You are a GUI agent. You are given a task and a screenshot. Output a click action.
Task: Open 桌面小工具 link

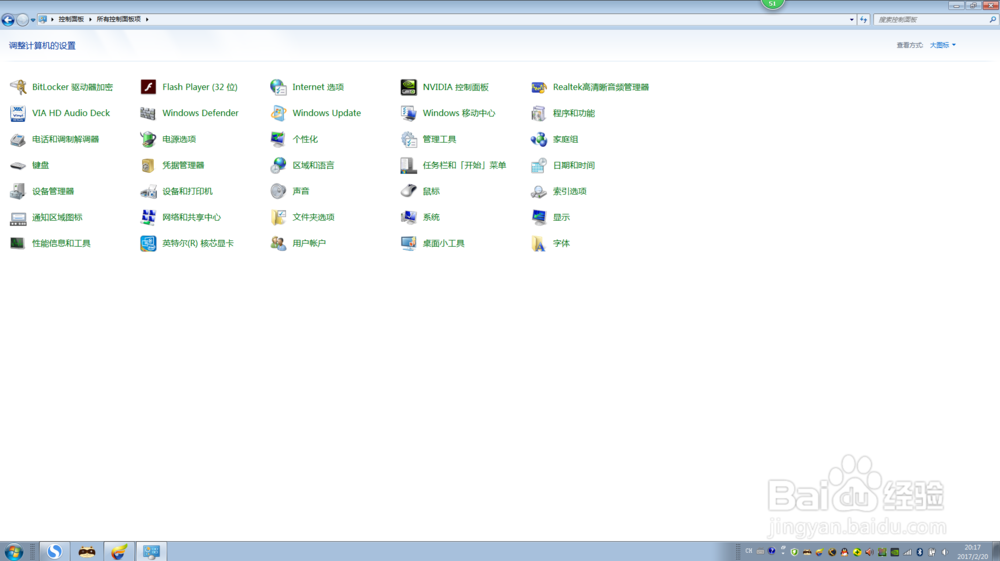[443, 244]
